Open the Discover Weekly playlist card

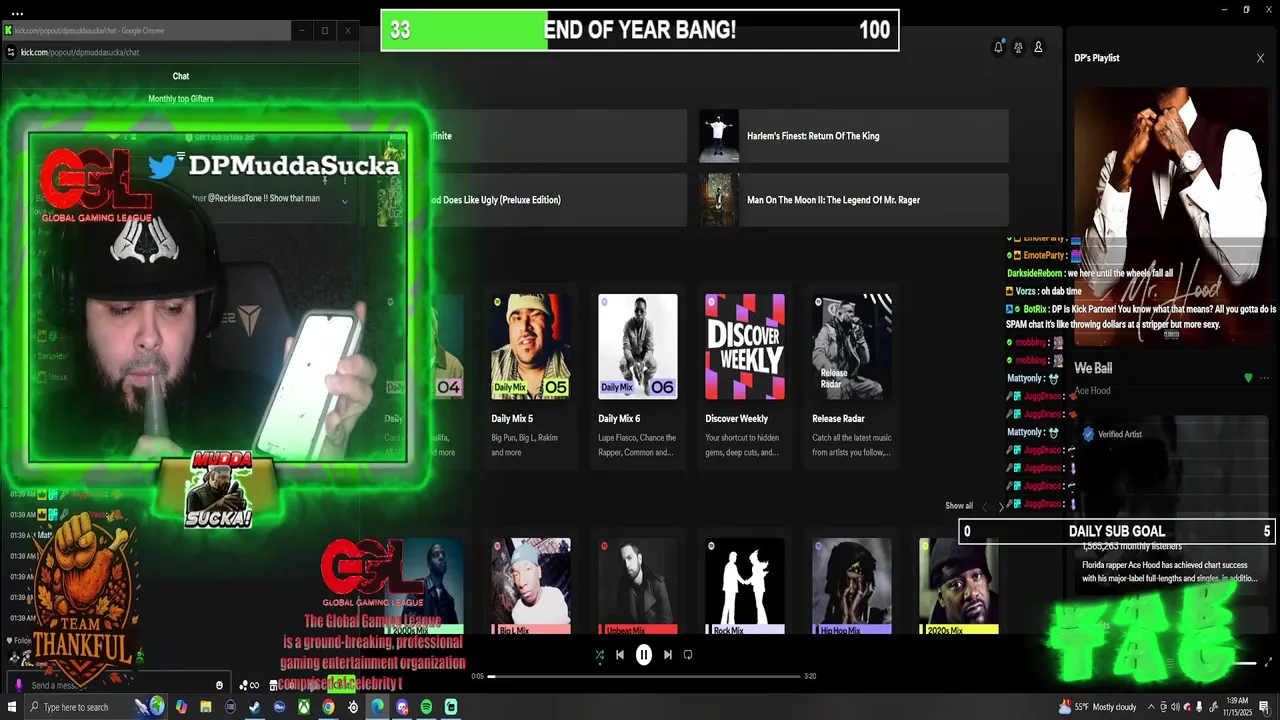[744, 378]
